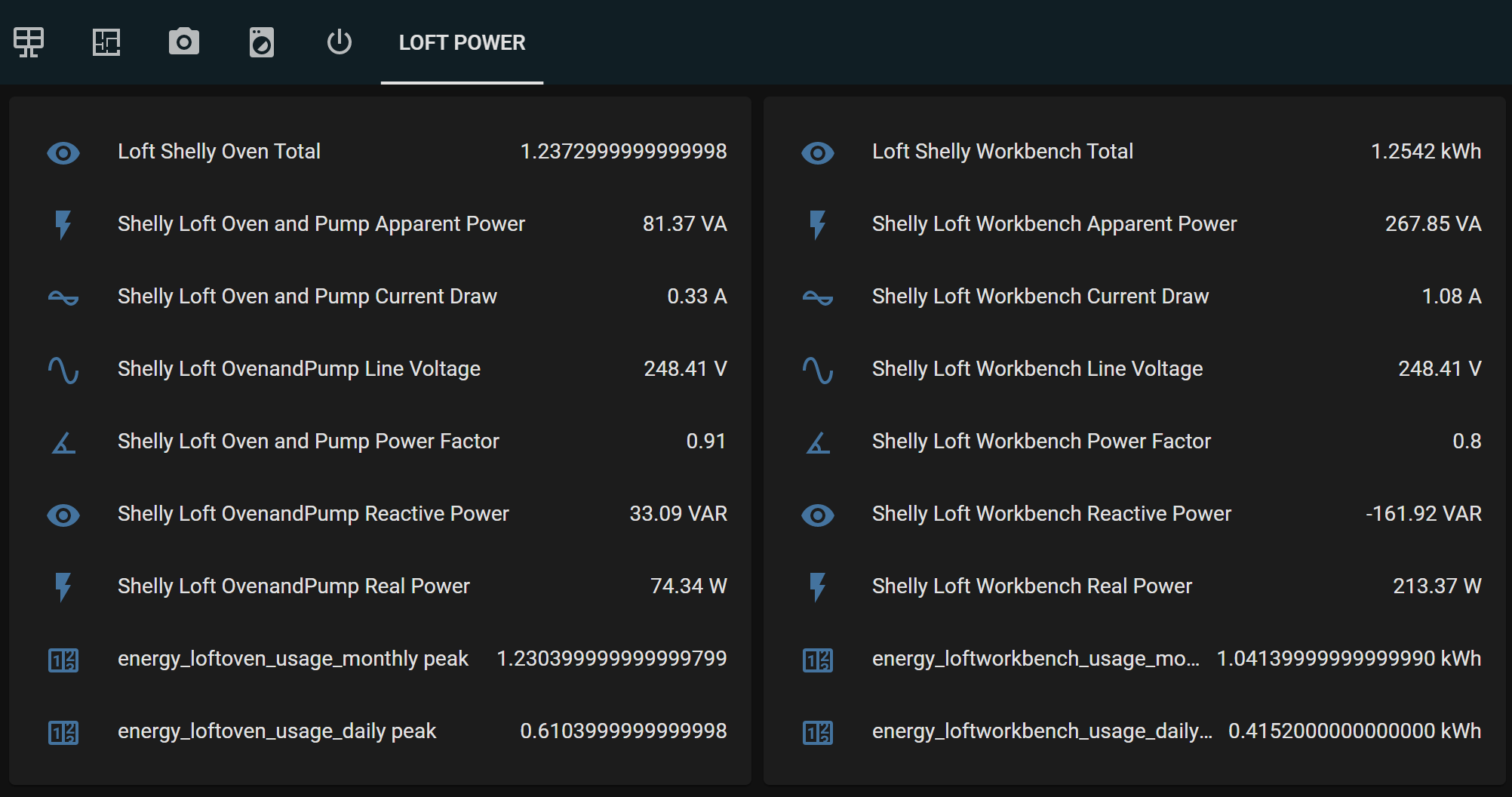This screenshot has width=1512, height=797.
Task: Open Loft Shelly Oven Total entity
Action: [x=219, y=152]
